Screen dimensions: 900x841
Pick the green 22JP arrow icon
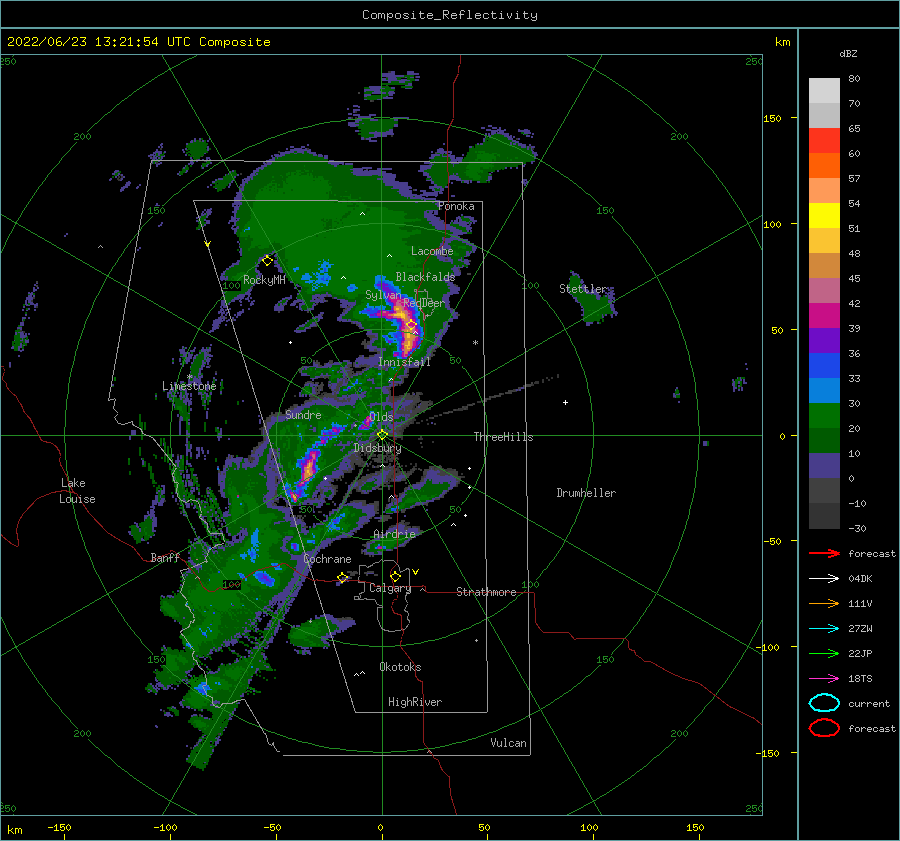[824, 653]
